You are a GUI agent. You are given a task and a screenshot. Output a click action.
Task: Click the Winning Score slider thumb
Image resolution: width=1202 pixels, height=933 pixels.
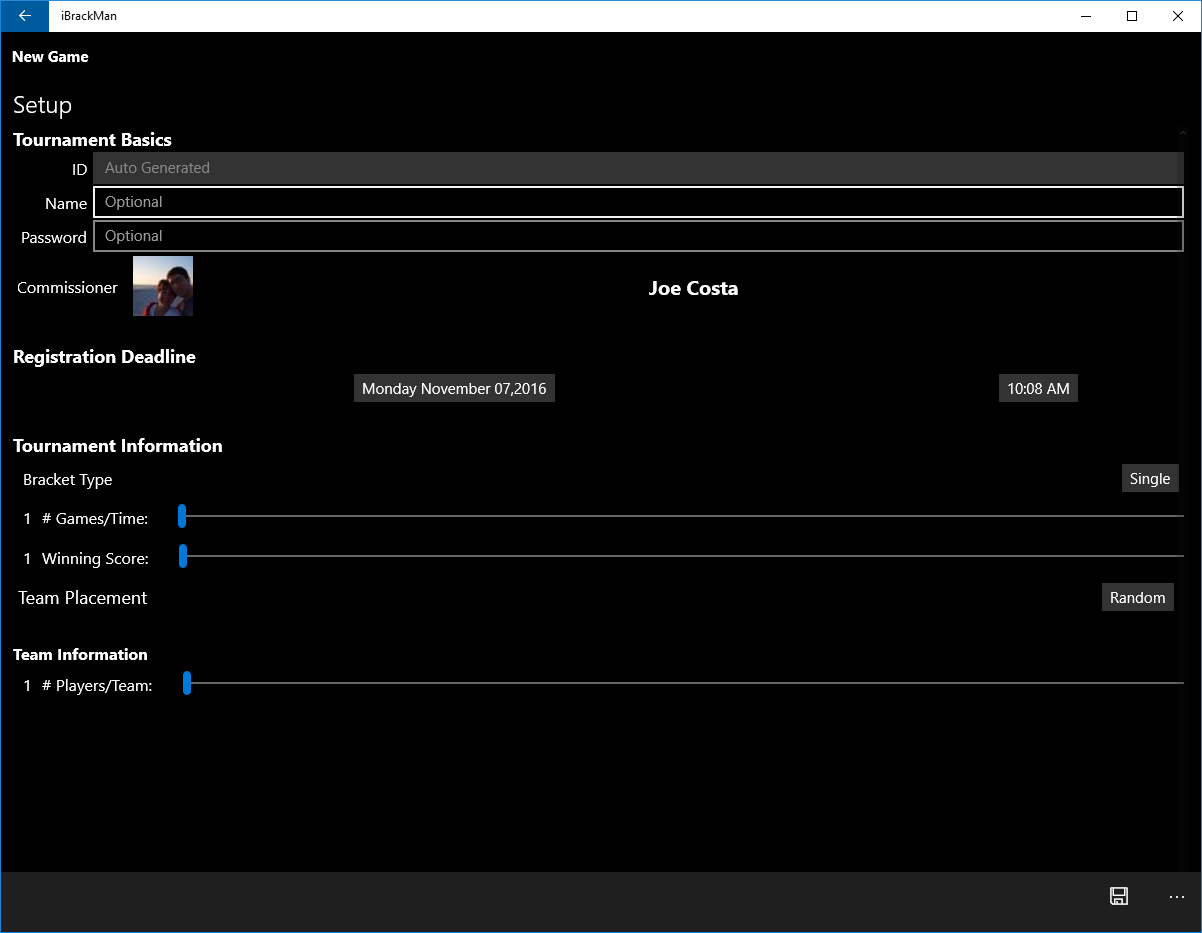pyautogui.click(x=183, y=556)
